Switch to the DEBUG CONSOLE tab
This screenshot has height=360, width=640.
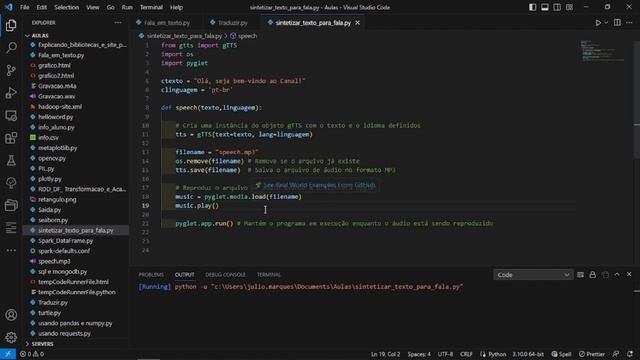(x=225, y=275)
